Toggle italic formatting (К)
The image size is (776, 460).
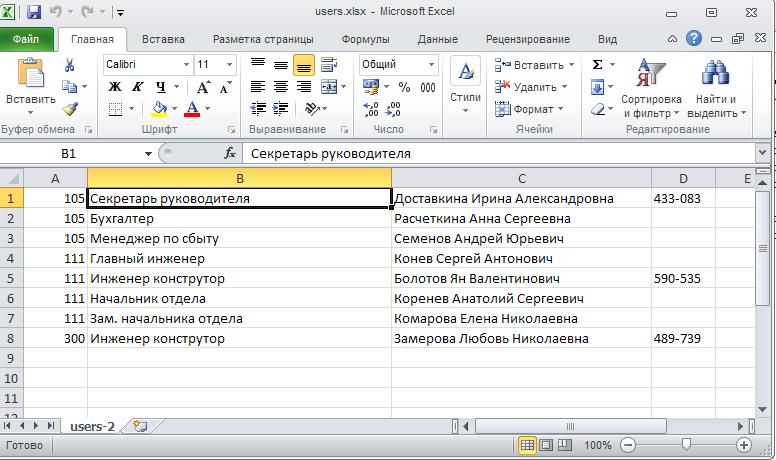click(137, 87)
